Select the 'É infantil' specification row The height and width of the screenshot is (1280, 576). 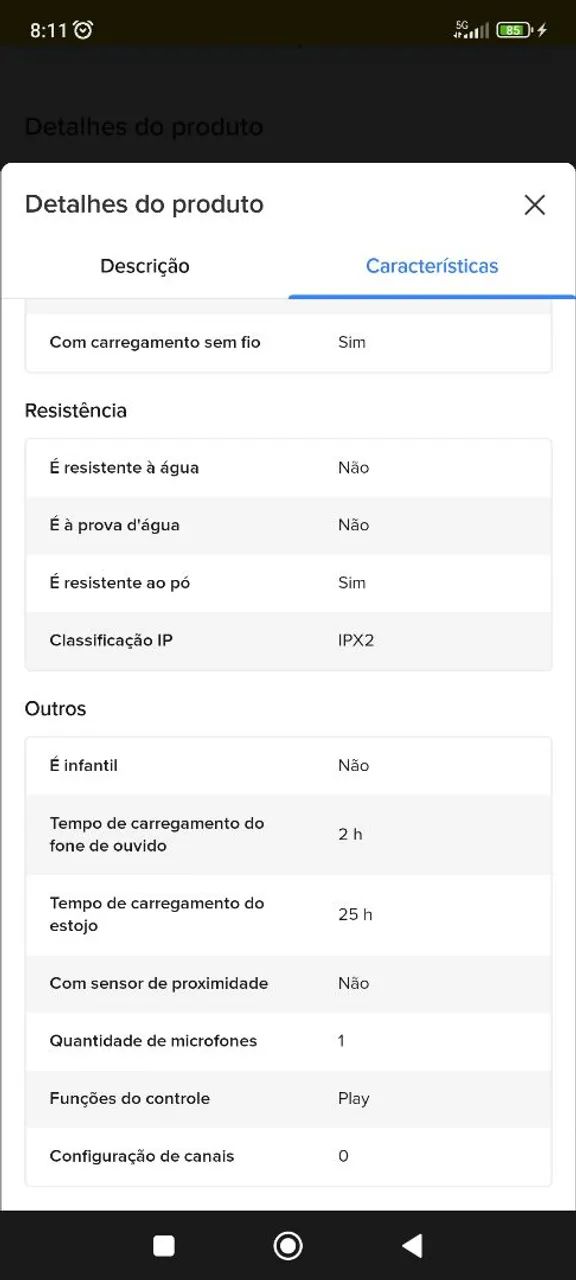(x=288, y=765)
